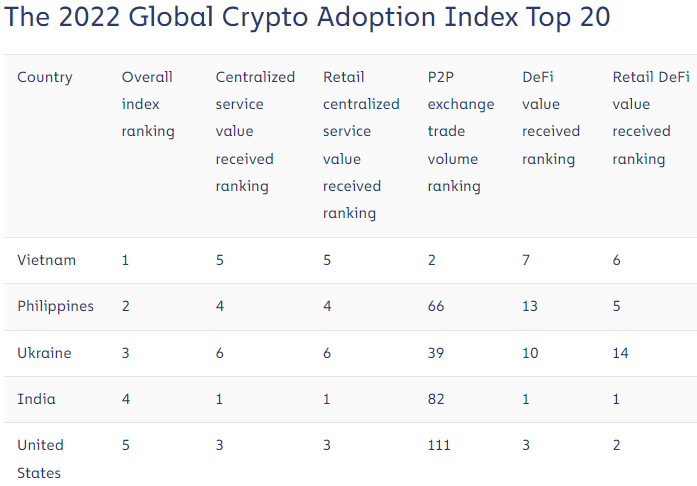
Task: Click the United States country cell
Action: 40,458
